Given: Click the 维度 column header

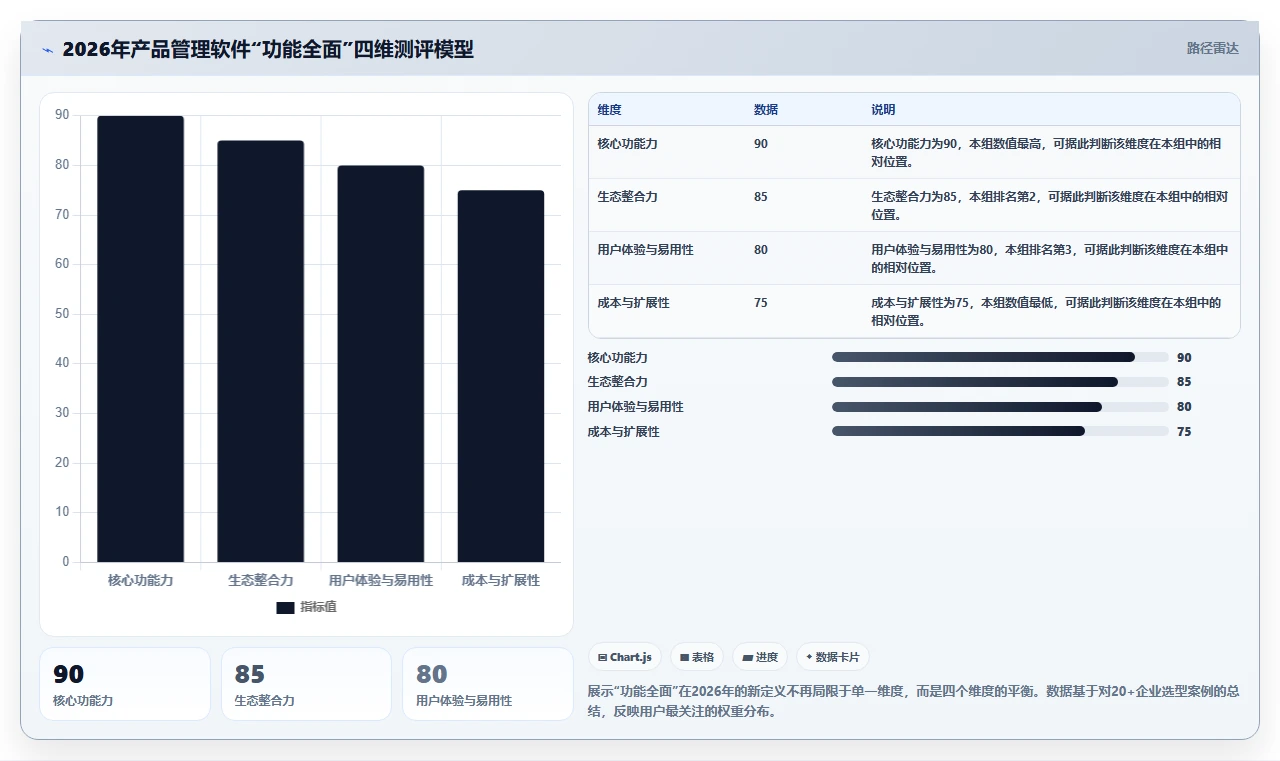Looking at the screenshot, I should 609,110.
